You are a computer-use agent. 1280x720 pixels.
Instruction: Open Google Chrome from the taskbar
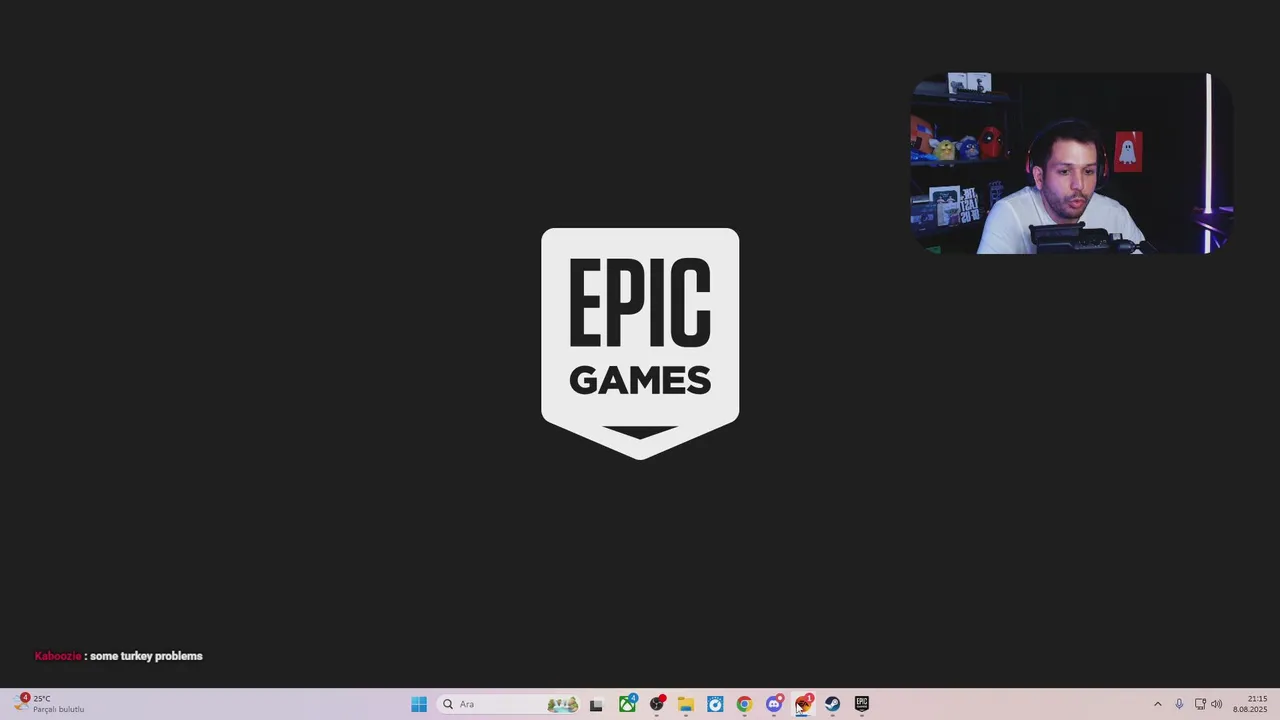pyautogui.click(x=744, y=704)
